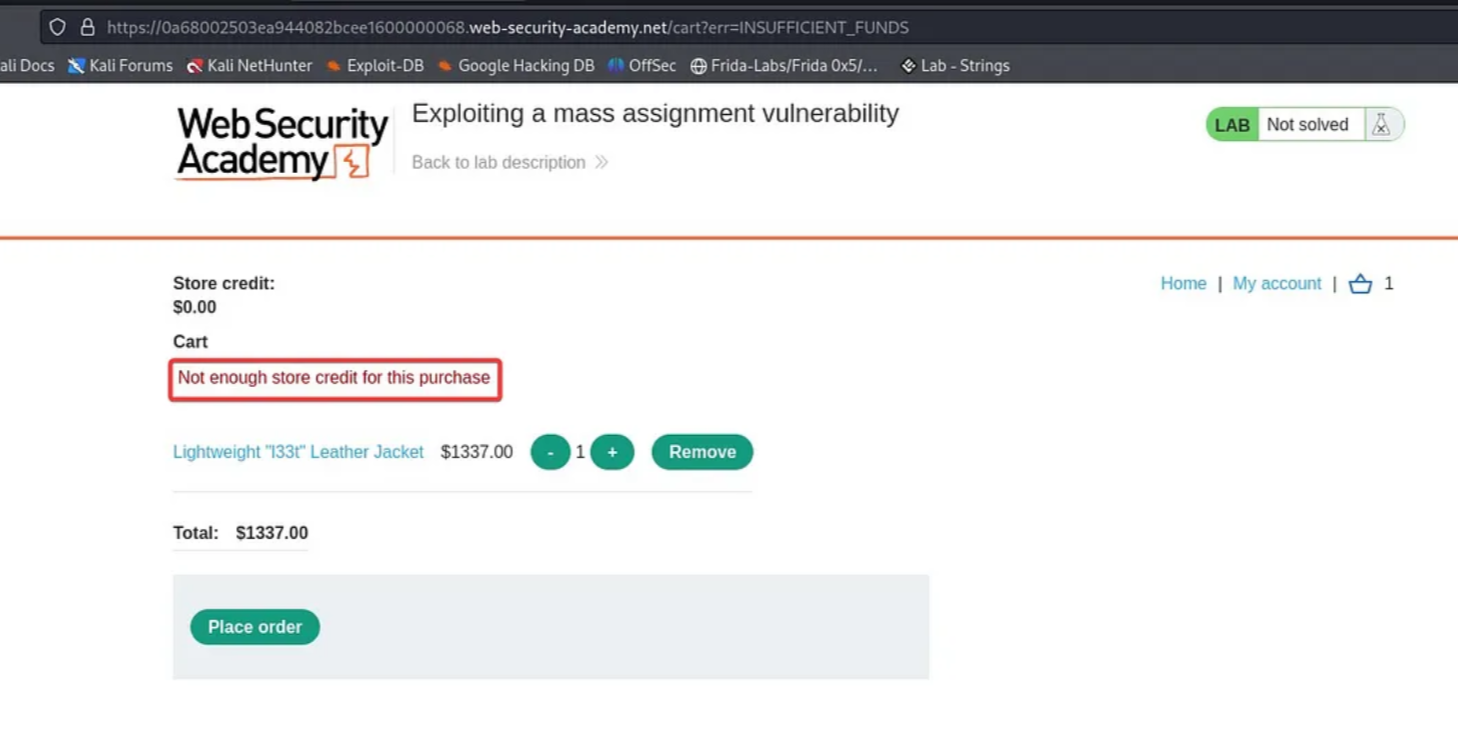Click Back to lab description
This screenshot has width=1458, height=740.
point(499,162)
